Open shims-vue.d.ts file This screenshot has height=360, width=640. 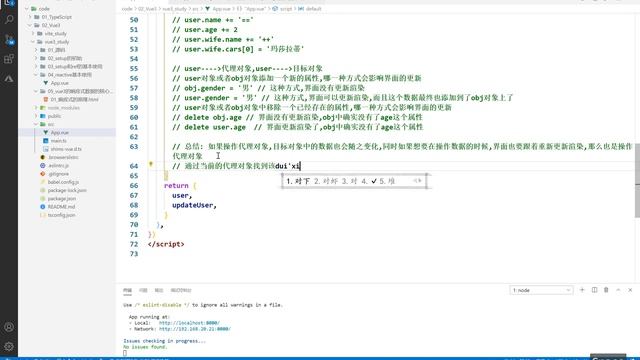66,149
